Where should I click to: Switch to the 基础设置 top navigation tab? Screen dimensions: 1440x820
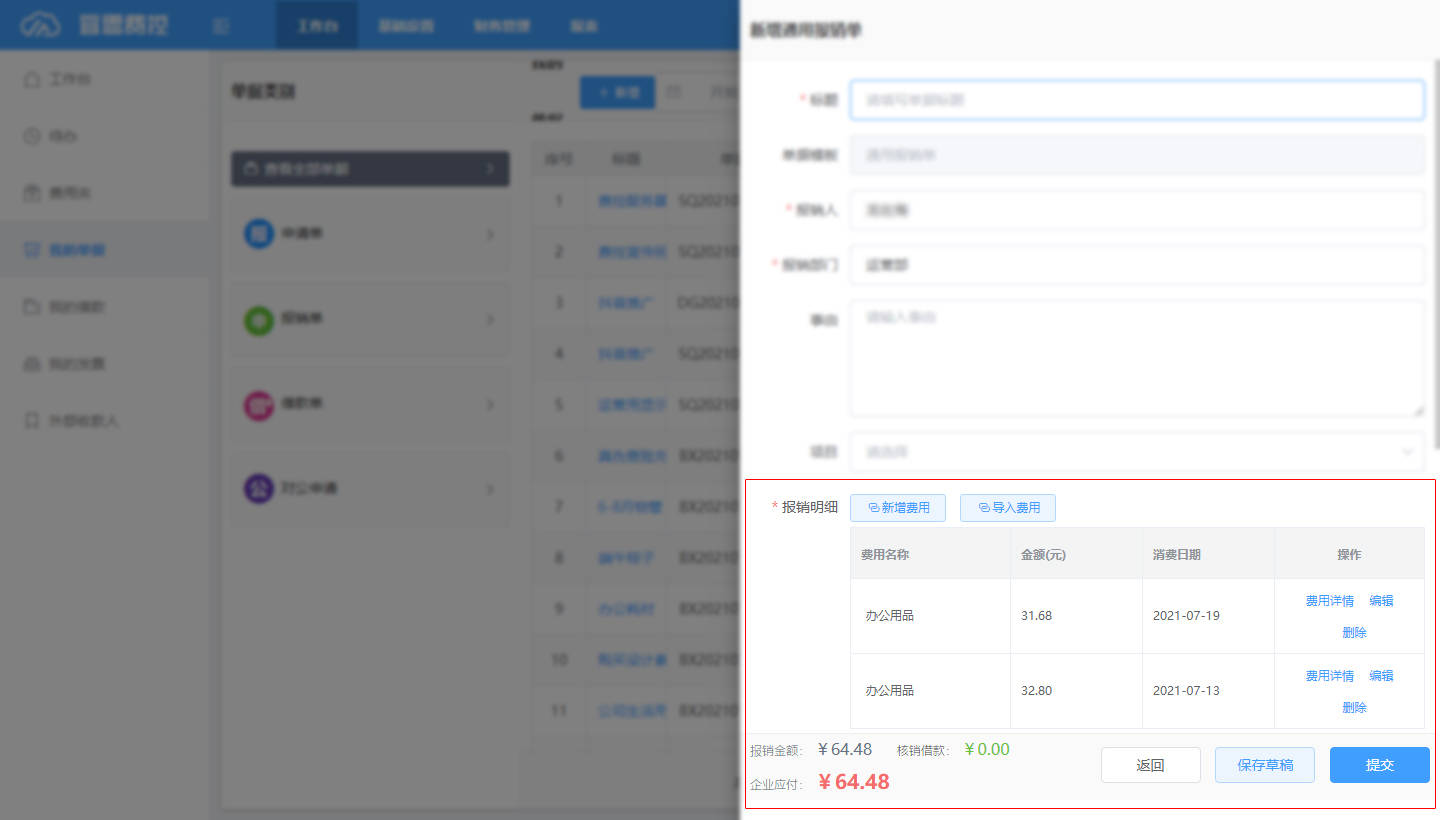click(406, 26)
